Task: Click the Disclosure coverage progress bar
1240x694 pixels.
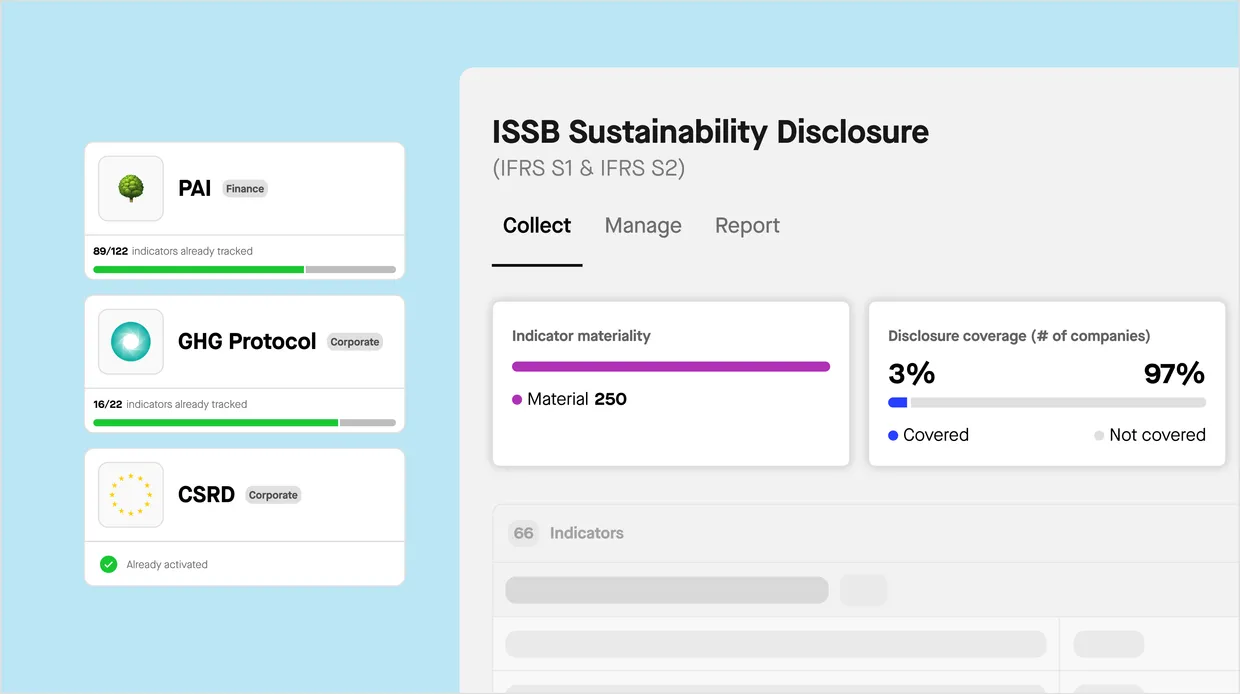Action: [x=1046, y=402]
